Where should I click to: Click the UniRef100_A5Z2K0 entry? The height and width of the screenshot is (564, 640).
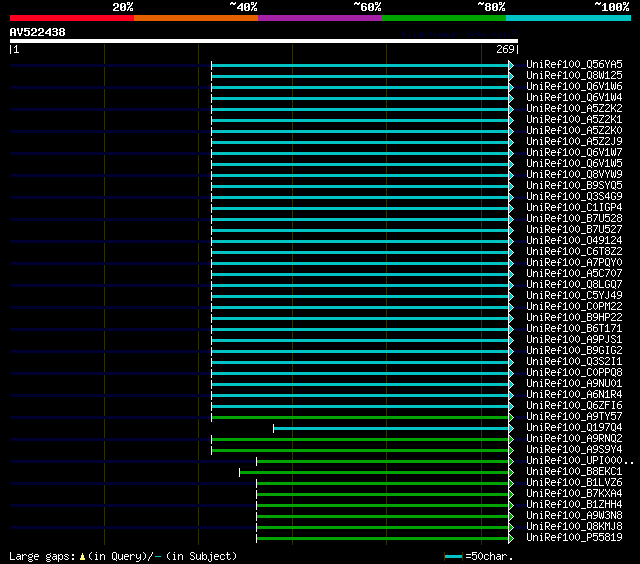(574, 131)
